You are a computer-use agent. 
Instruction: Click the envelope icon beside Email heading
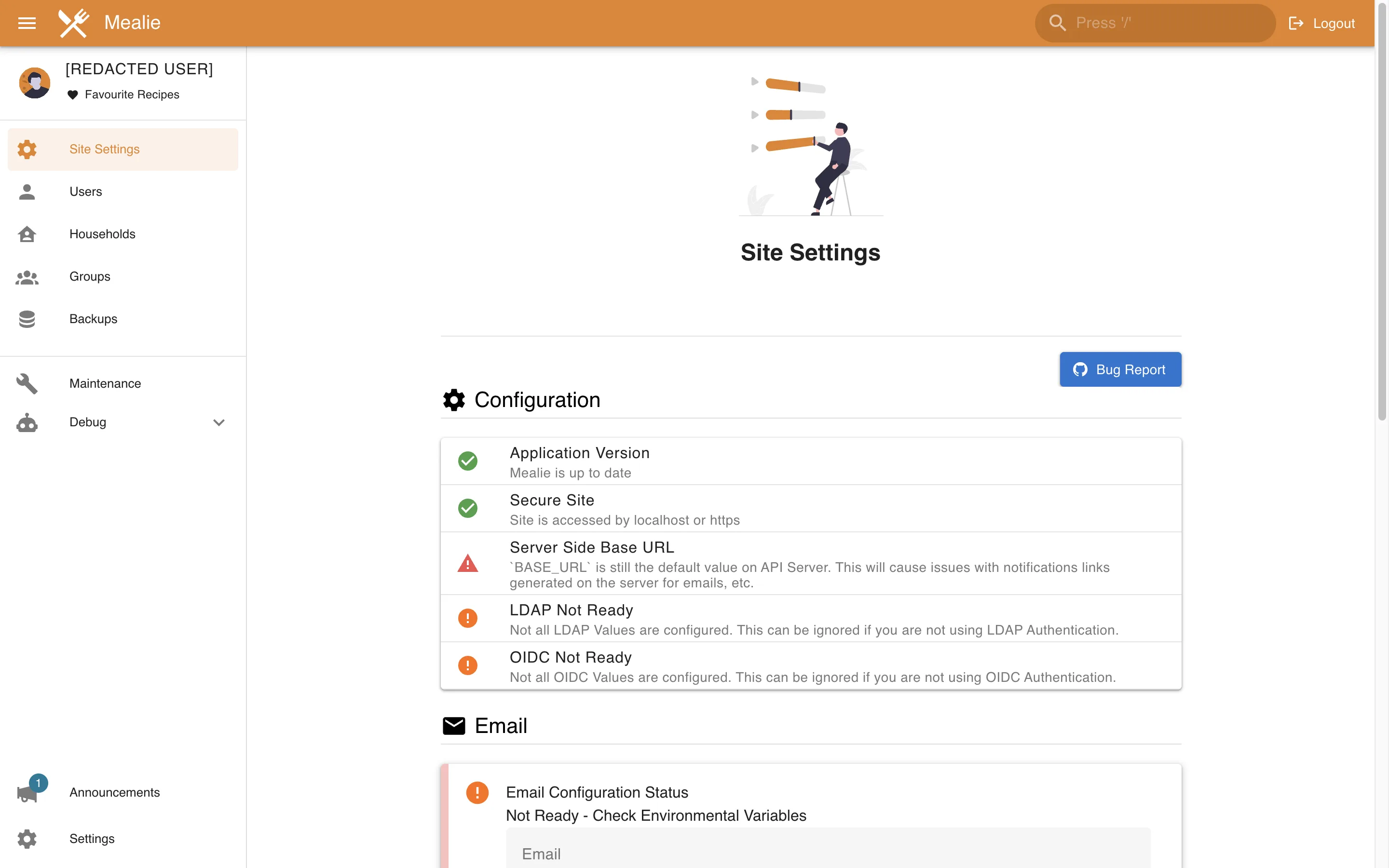(453, 726)
